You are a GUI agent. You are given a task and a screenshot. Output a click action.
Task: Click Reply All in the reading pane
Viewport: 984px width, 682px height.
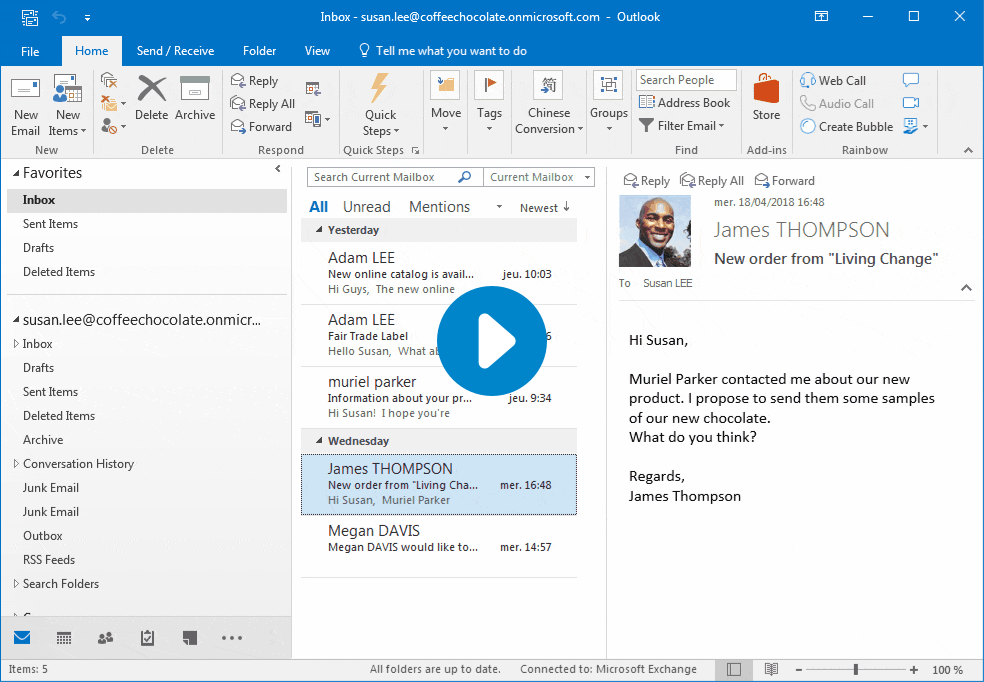[712, 181]
